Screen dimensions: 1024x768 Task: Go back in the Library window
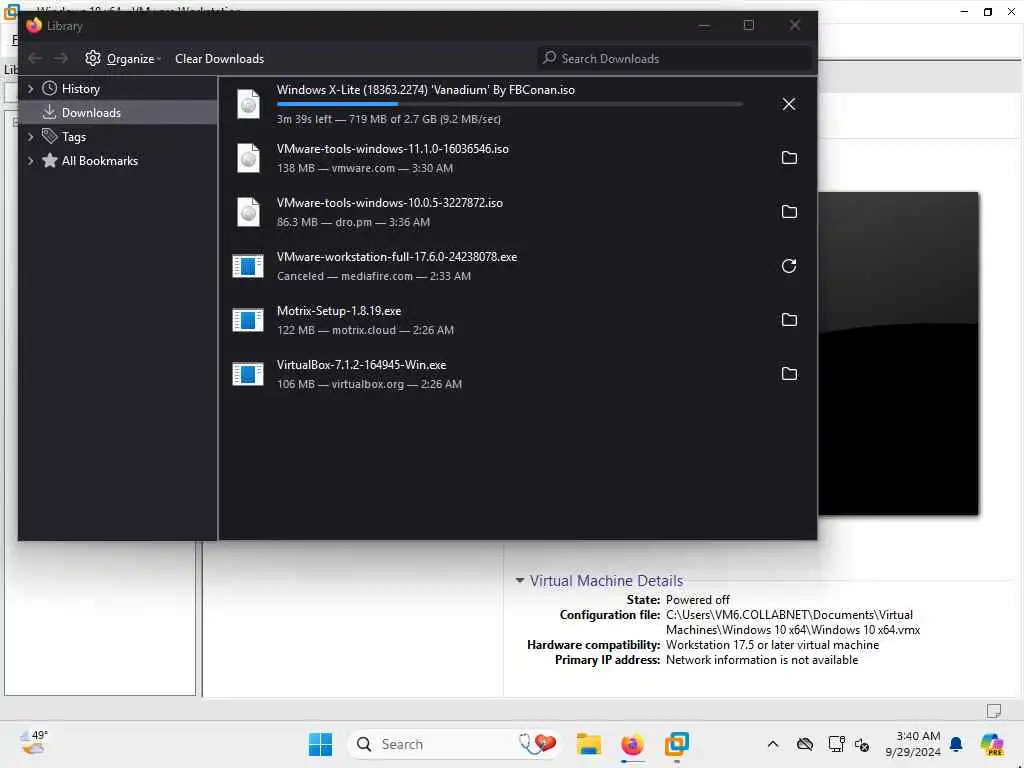35,59
